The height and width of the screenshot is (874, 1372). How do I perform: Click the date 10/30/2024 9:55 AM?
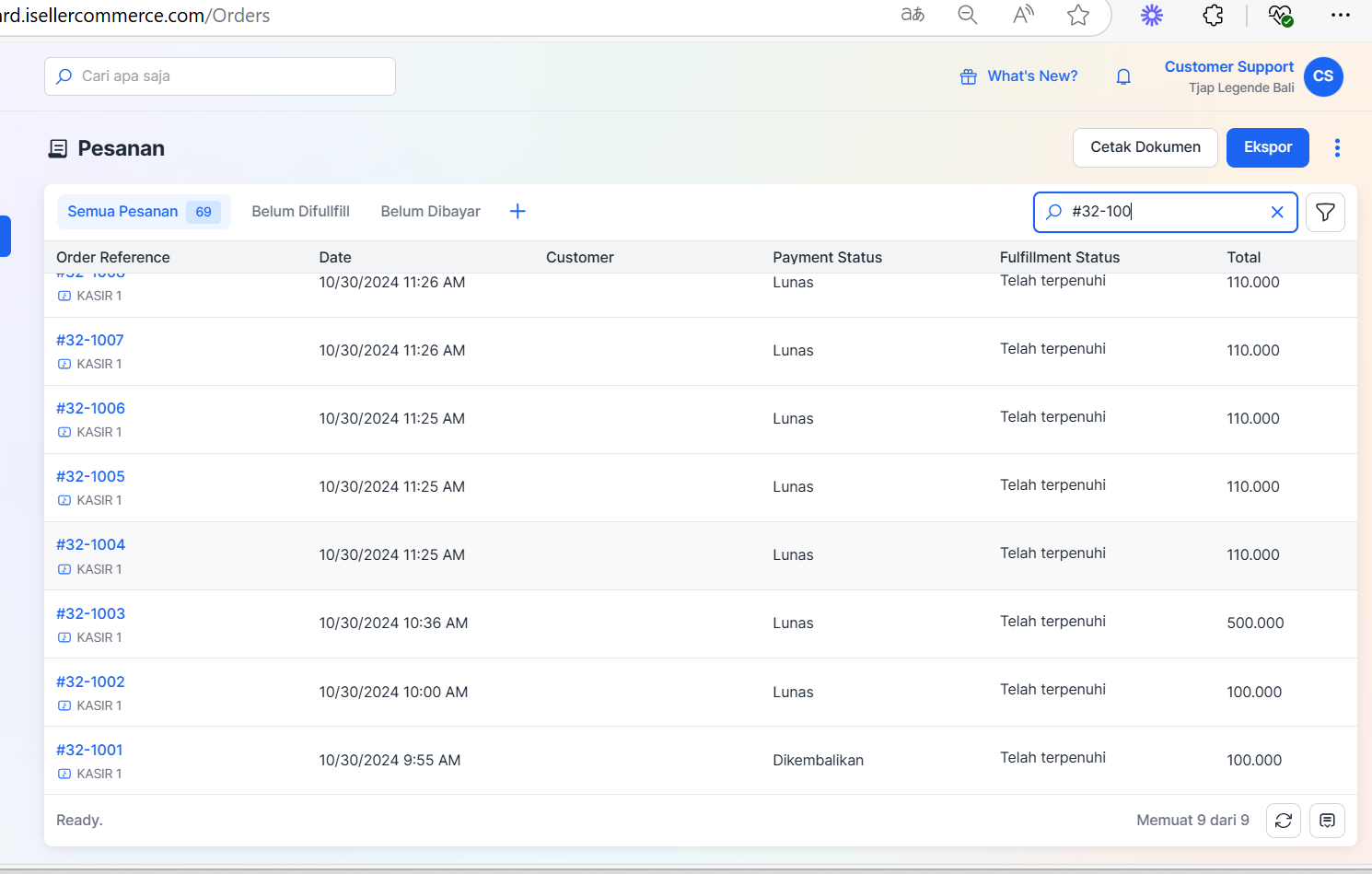pyautogui.click(x=390, y=761)
